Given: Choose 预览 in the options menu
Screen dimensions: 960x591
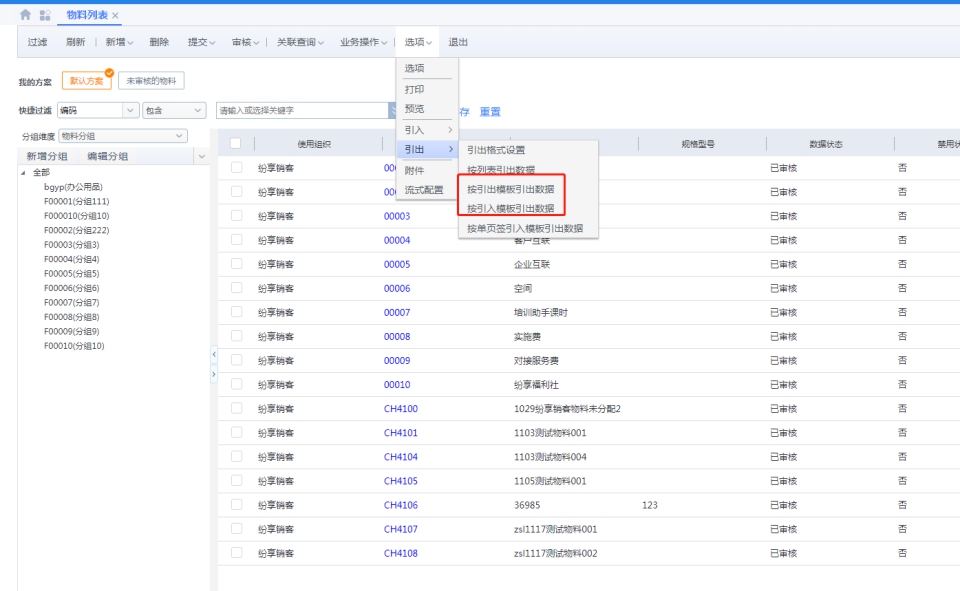Looking at the screenshot, I should pyautogui.click(x=427, y=109).
